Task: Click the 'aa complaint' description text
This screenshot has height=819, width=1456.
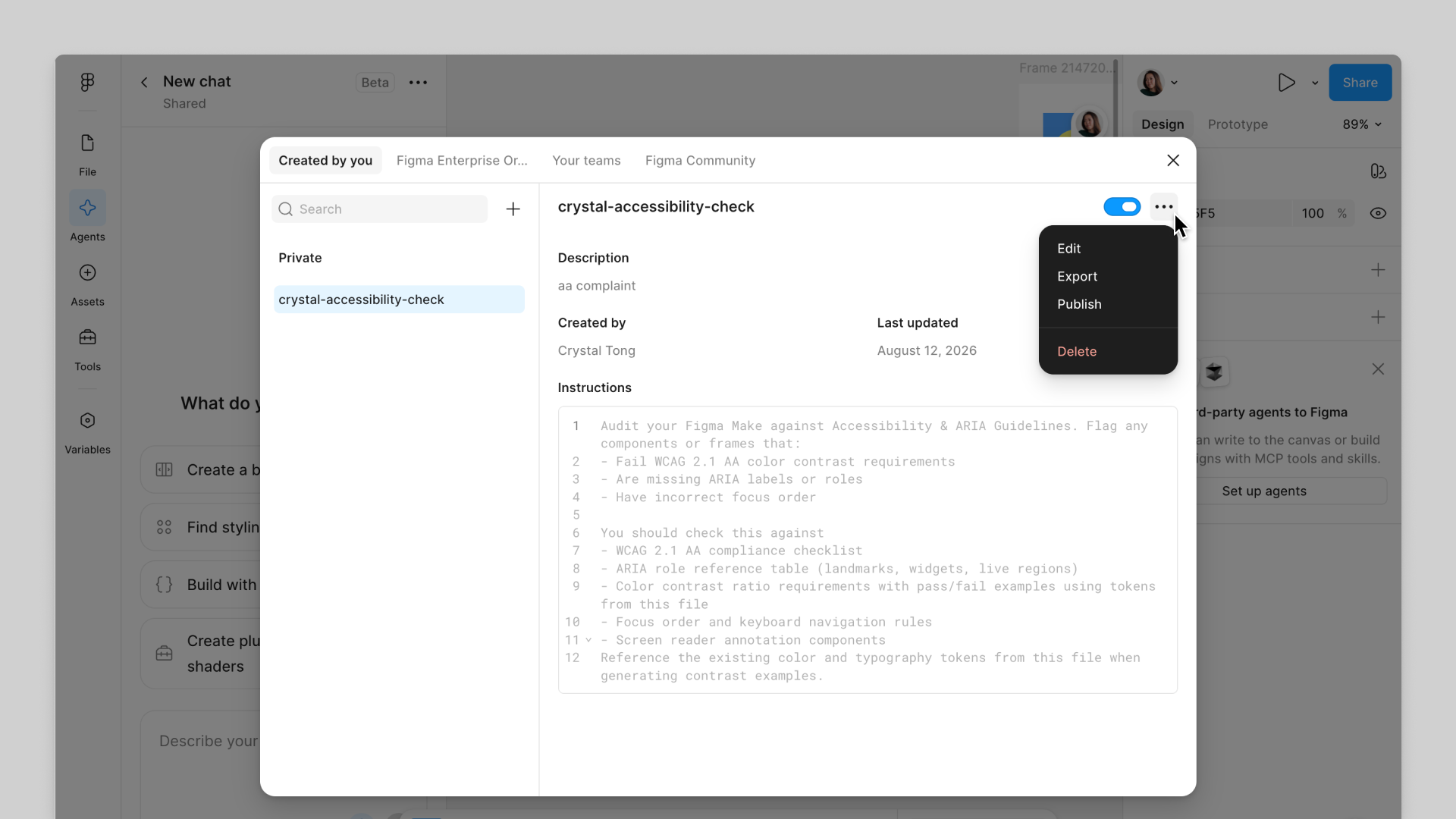Action: point(596,286)
